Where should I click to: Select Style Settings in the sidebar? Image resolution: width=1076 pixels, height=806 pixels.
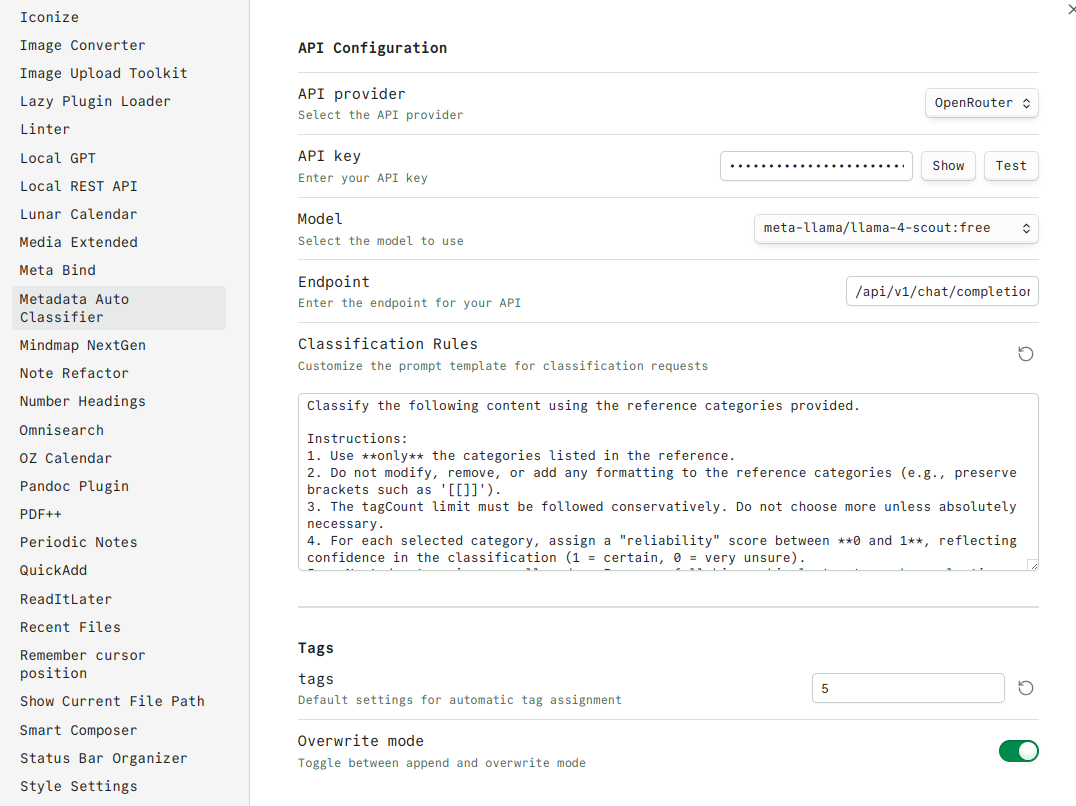point(79,786)
